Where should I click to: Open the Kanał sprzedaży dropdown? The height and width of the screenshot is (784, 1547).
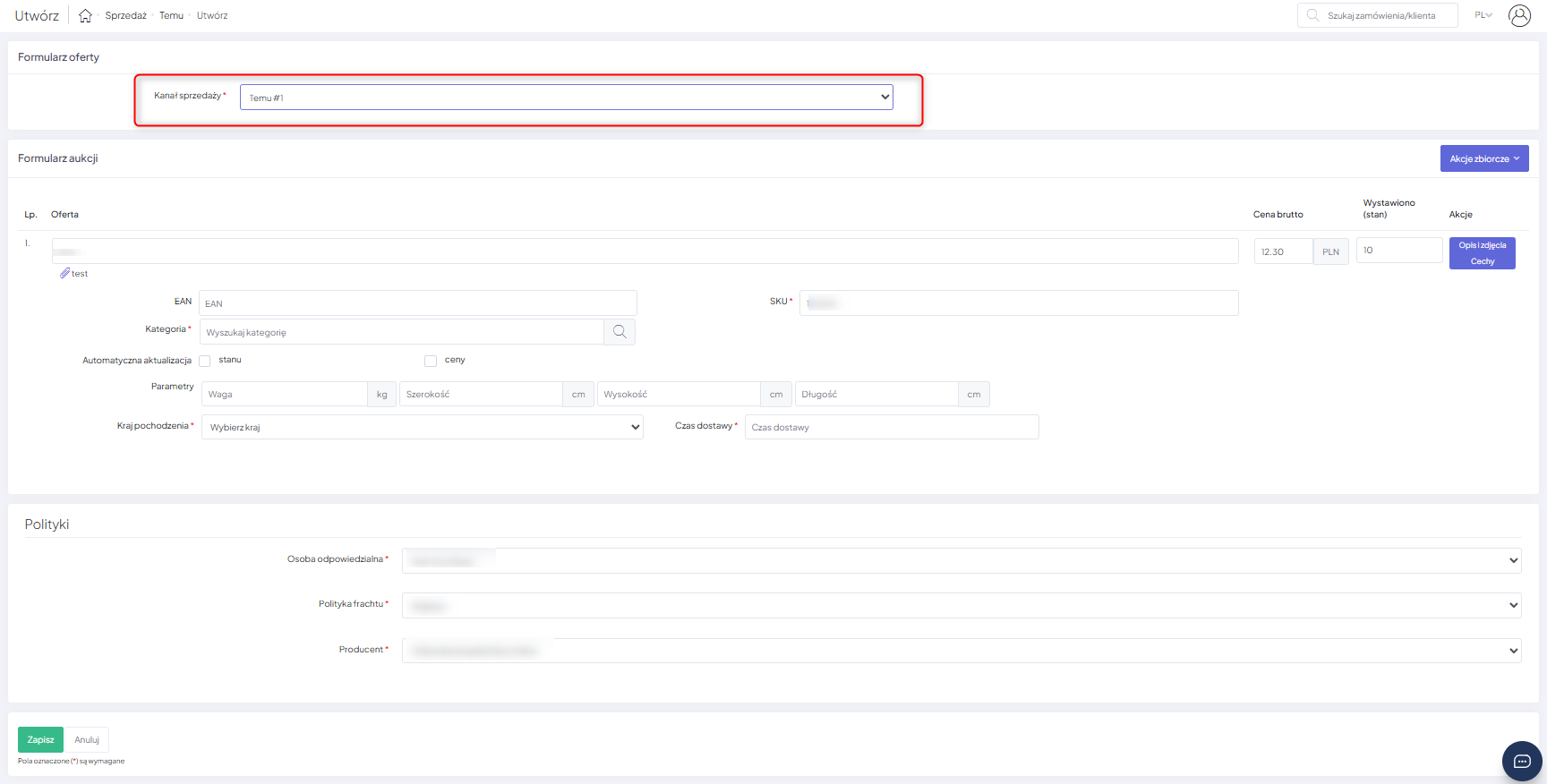click(566, 98)
